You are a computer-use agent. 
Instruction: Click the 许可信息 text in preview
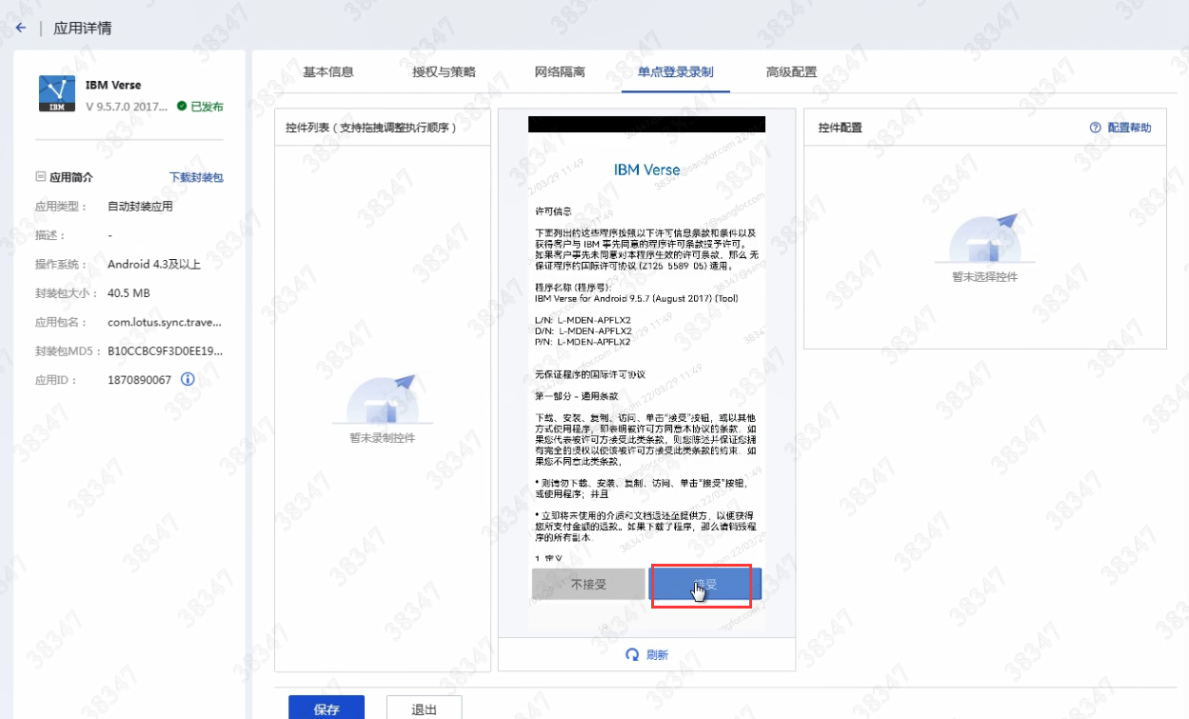click(x=554, y=211)
